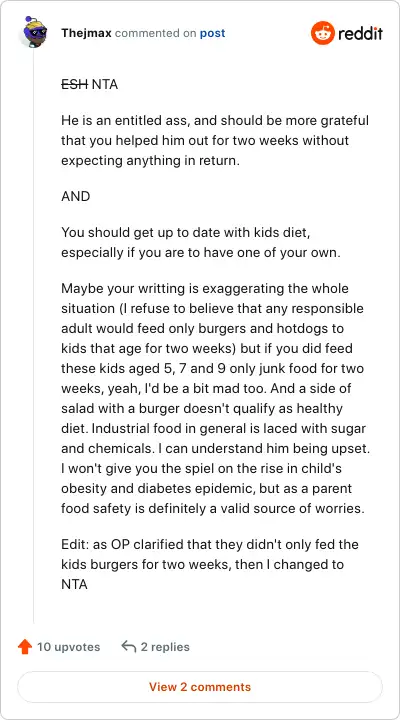Image resolution: width=400 pixels, height=720 pixels.
Task: Click the standalone "AND" line
Action: [x=76, y=197]
